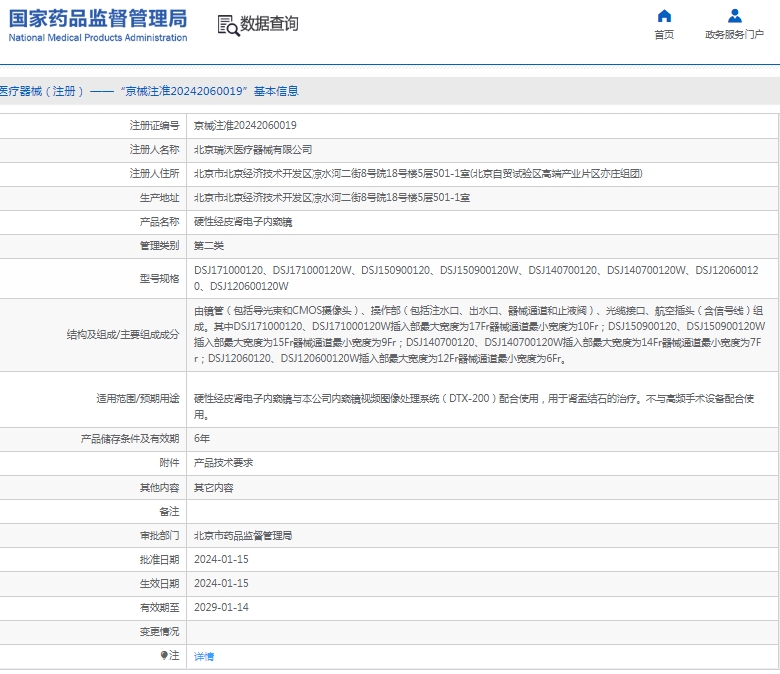Click the 数据查询 heading text
The height and width of the screenshot is (674, 780).
[x=269, y=23]
